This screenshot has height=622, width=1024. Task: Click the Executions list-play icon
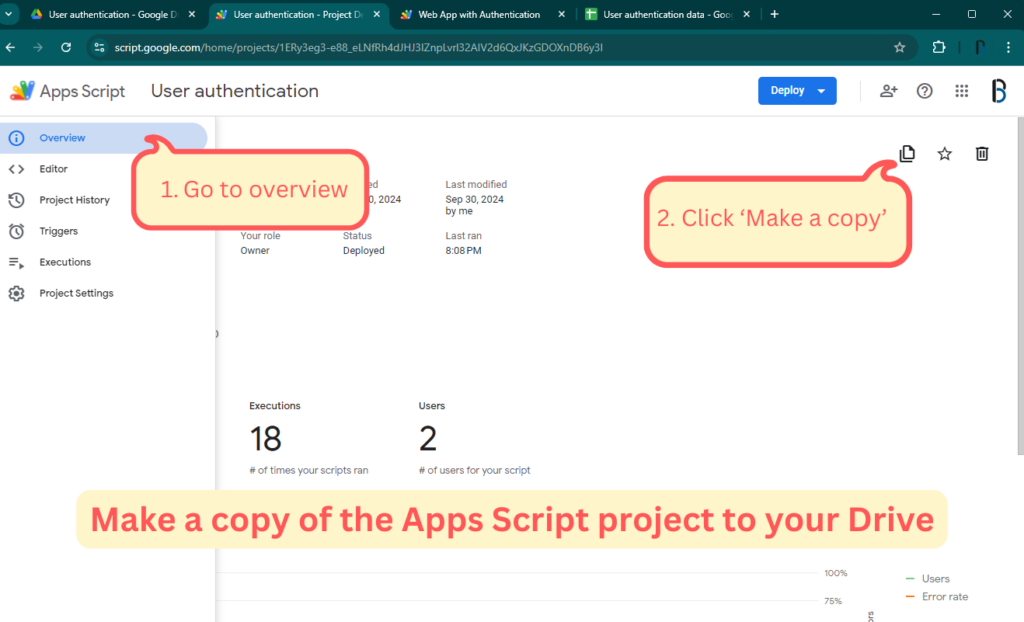click(x=16, y=263)
